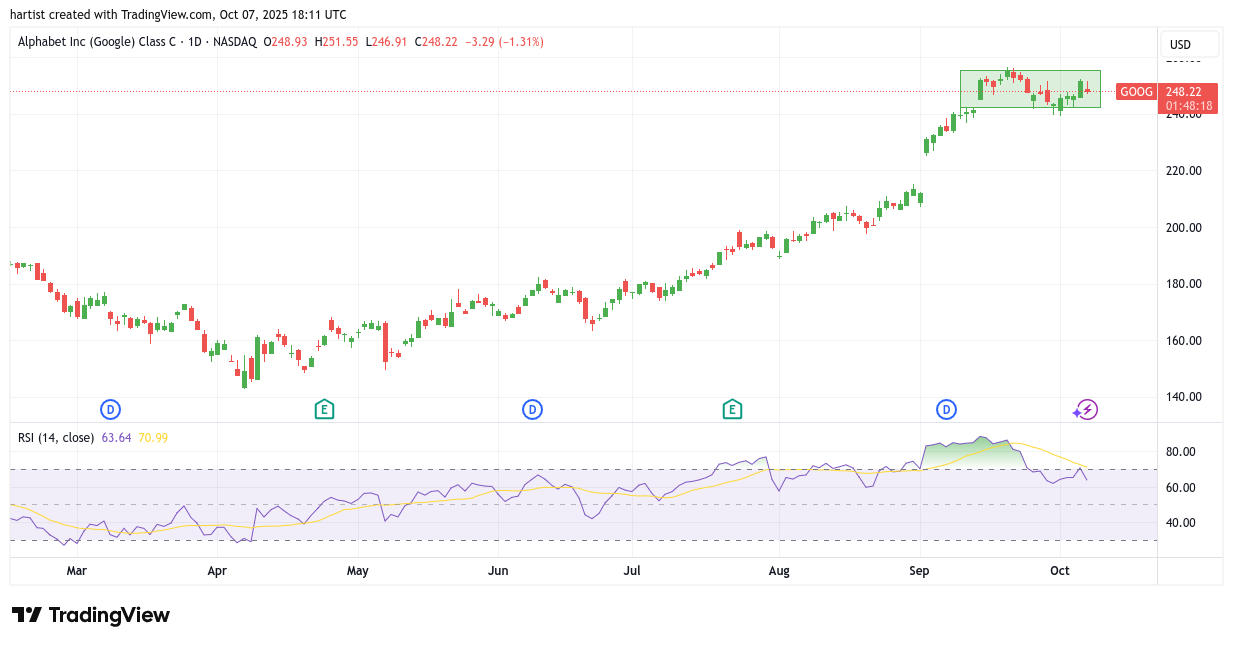Click the Oct label on time axis

[1059, 571]
